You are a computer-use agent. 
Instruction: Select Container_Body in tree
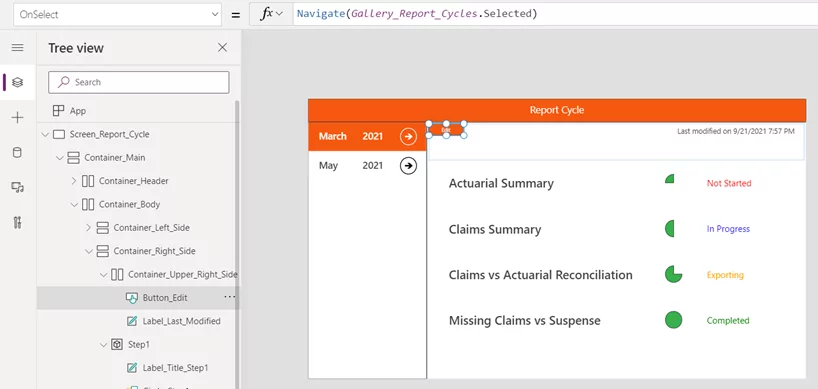129,204
